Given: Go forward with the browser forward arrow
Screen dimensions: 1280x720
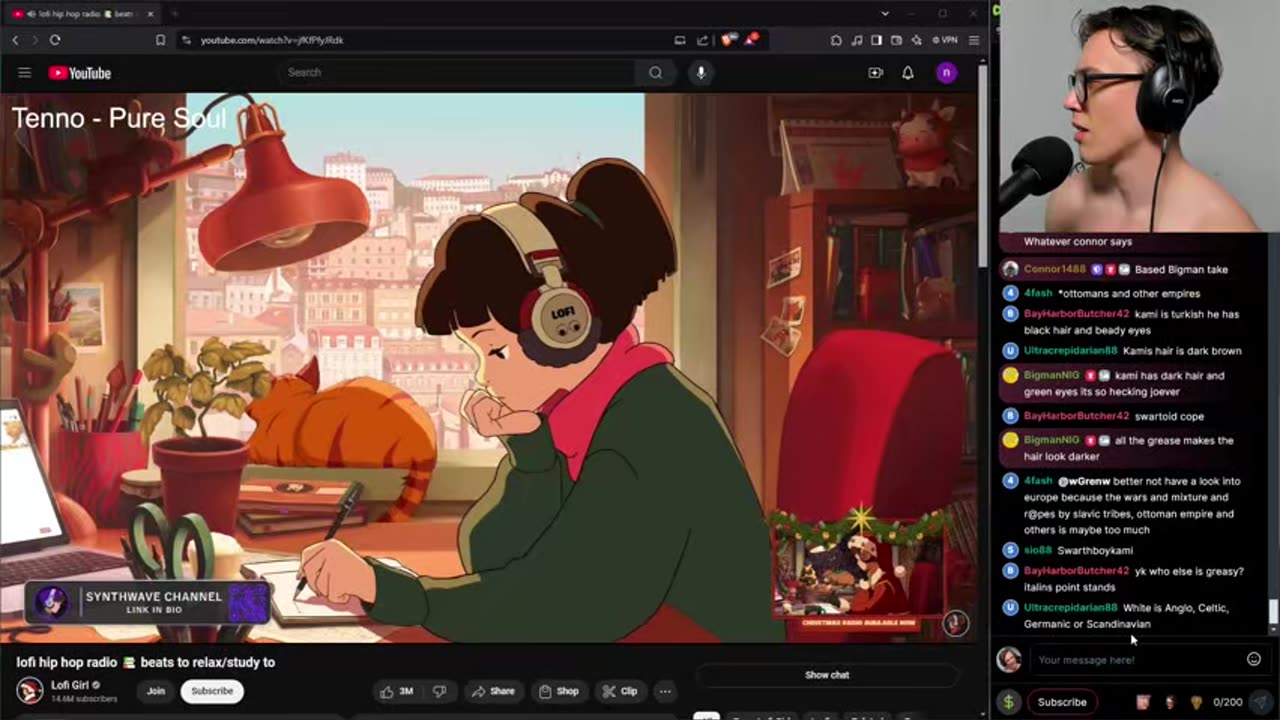Looking at the screenshot, I should [34, 40].
